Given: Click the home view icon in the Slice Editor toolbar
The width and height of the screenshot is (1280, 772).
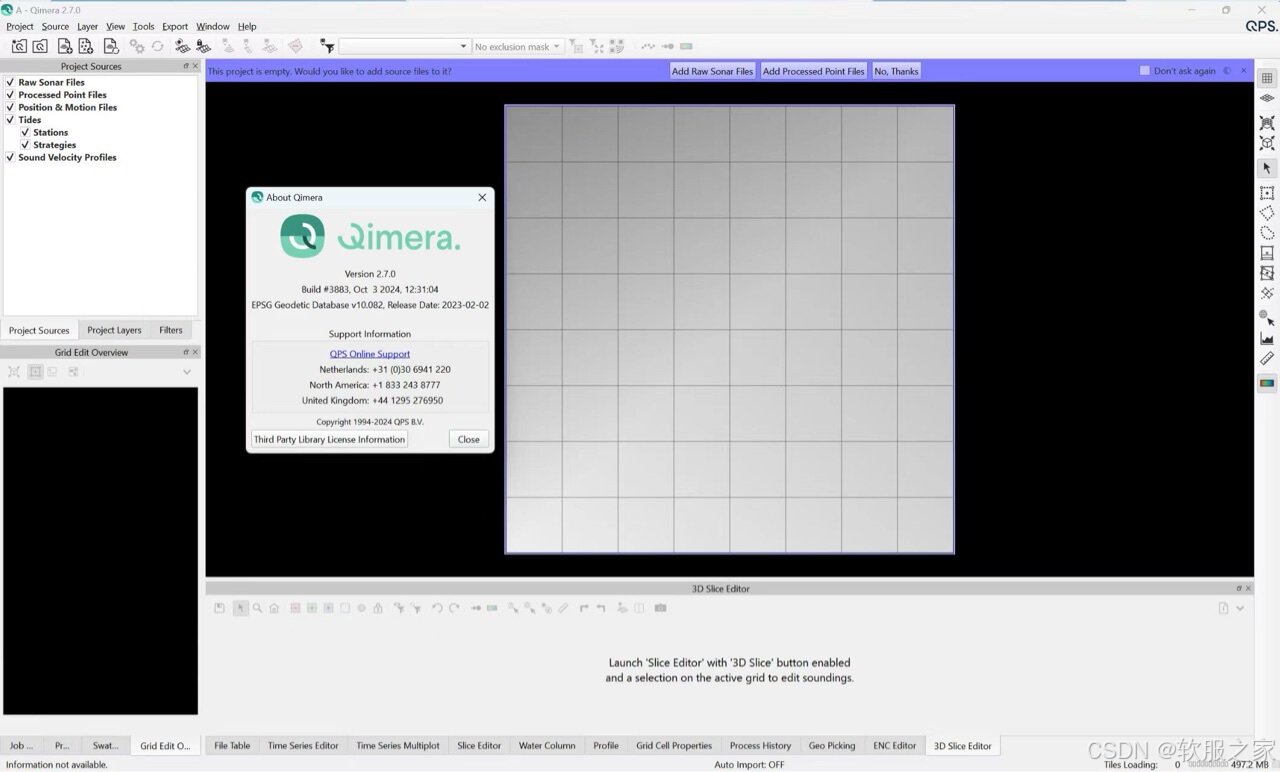Looking at the screenshot, I should coord(274,608).
